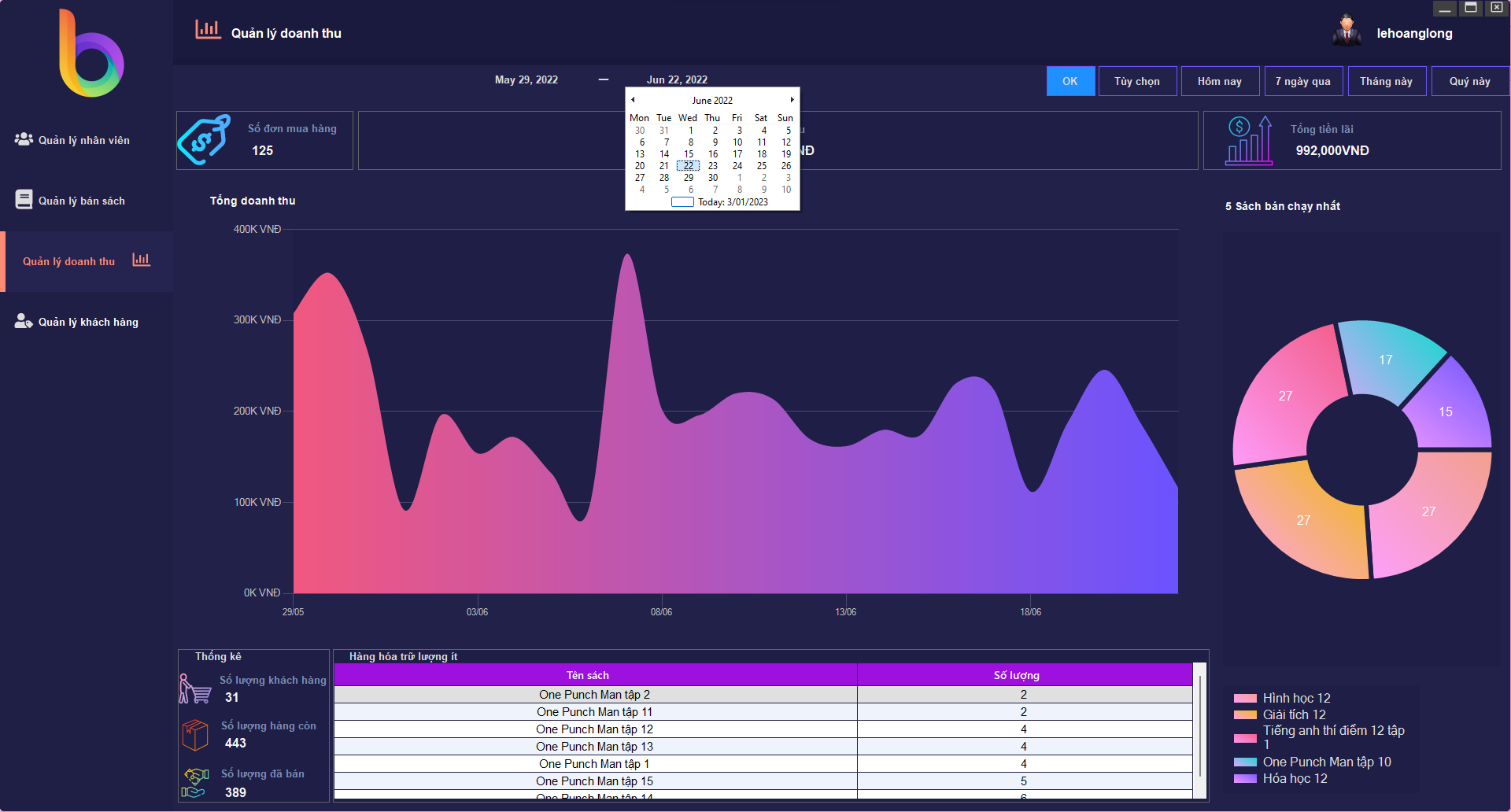
Task: Click the staff management people icon
Action: pos(24,139)
